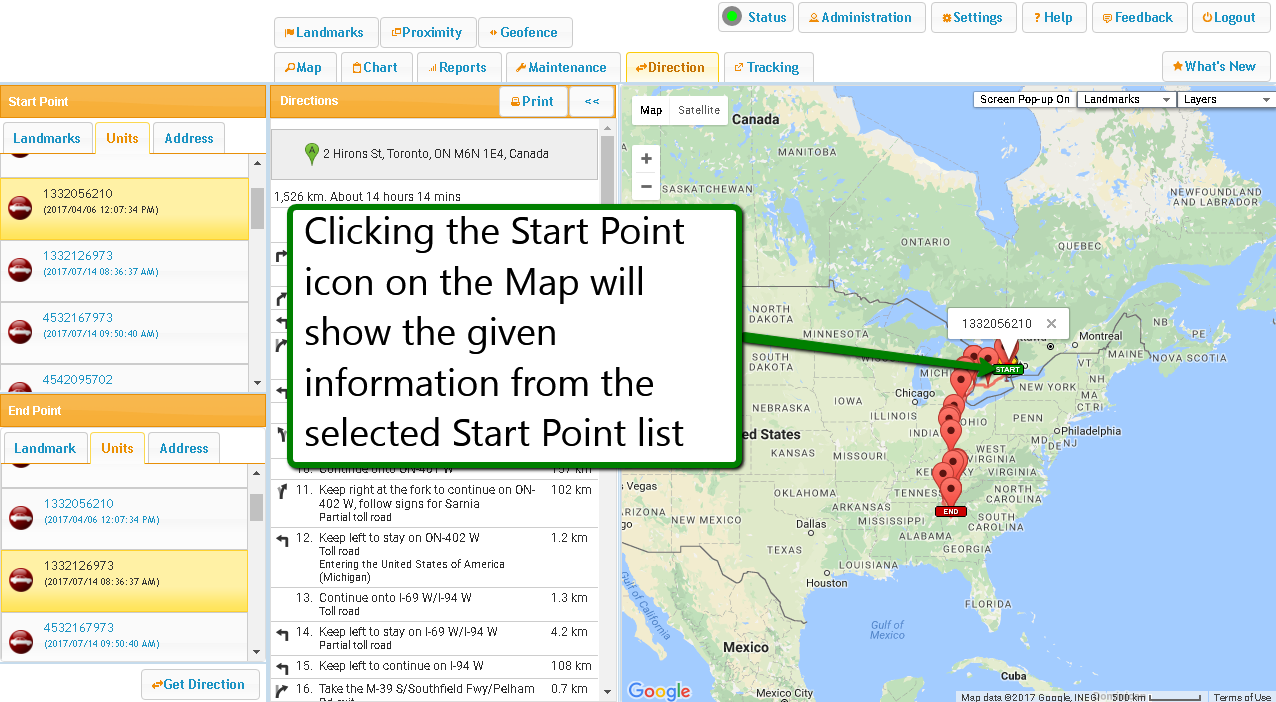This screenshot has width=1276, height=702.
Task: Zoom out with the map minus button
Action: [x=646, y=186]
